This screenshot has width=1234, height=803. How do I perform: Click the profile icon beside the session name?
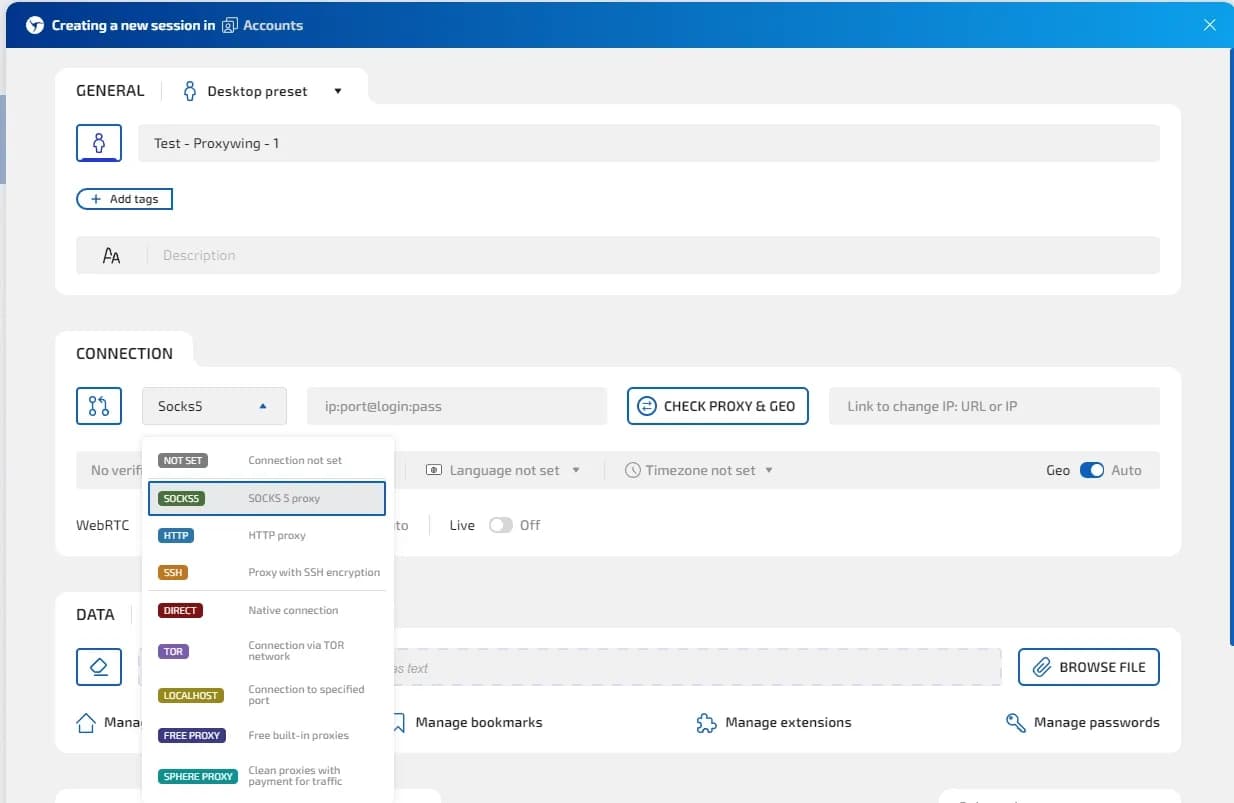coord(99,142)
